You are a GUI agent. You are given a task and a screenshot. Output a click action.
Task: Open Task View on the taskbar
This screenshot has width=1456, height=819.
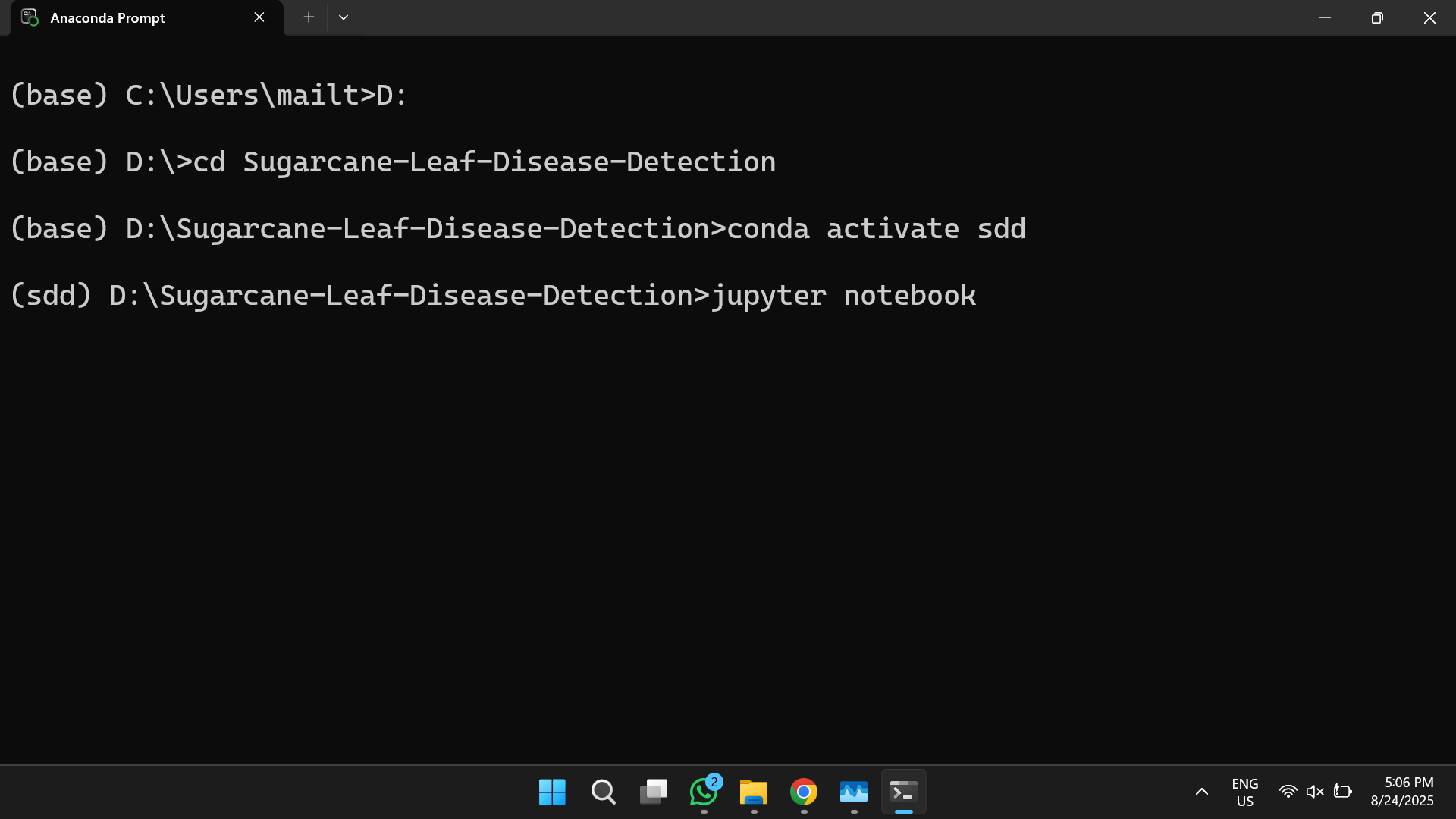pyautogui.click(x=653, y=792)
